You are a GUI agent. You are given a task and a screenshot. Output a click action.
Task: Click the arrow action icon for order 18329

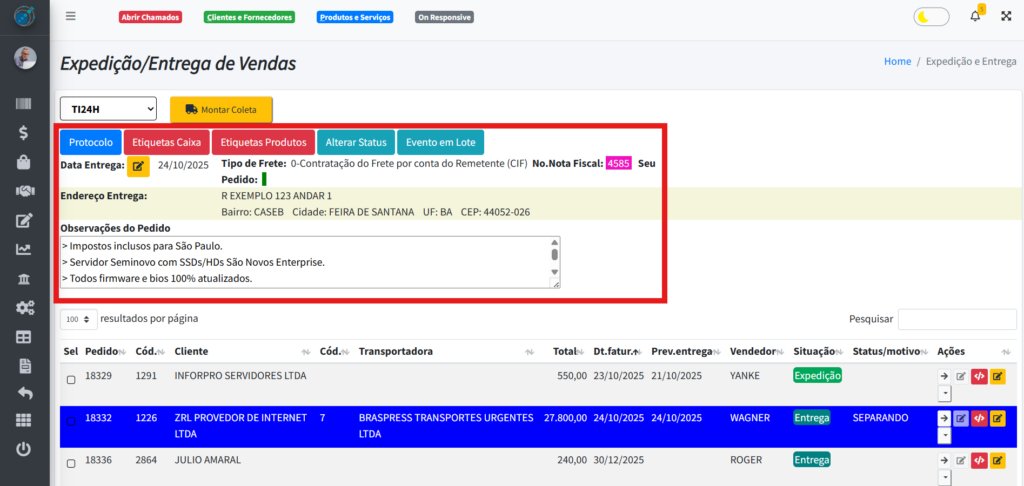[x=943, y=376]
